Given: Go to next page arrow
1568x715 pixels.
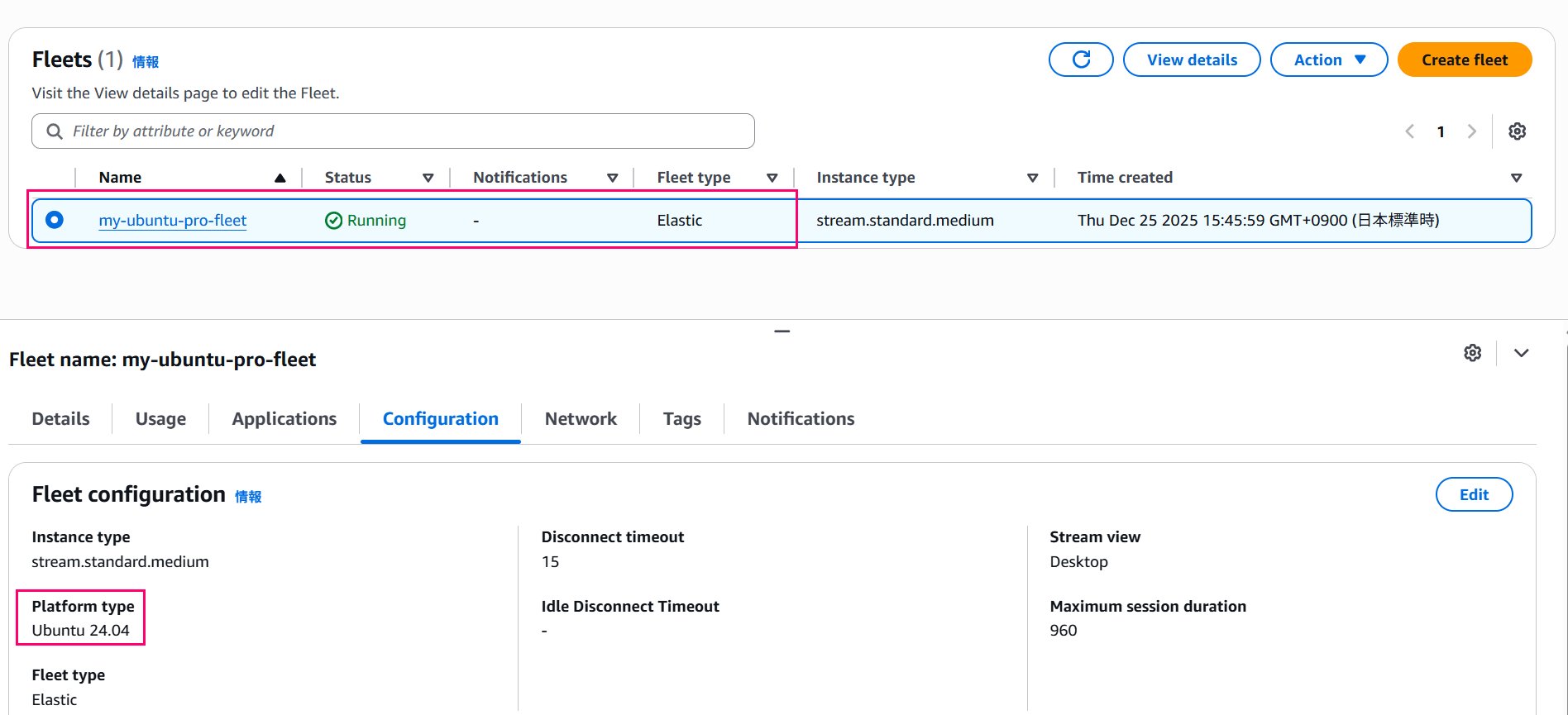Looking at the screenshot, I should [x=1471, y=131].
